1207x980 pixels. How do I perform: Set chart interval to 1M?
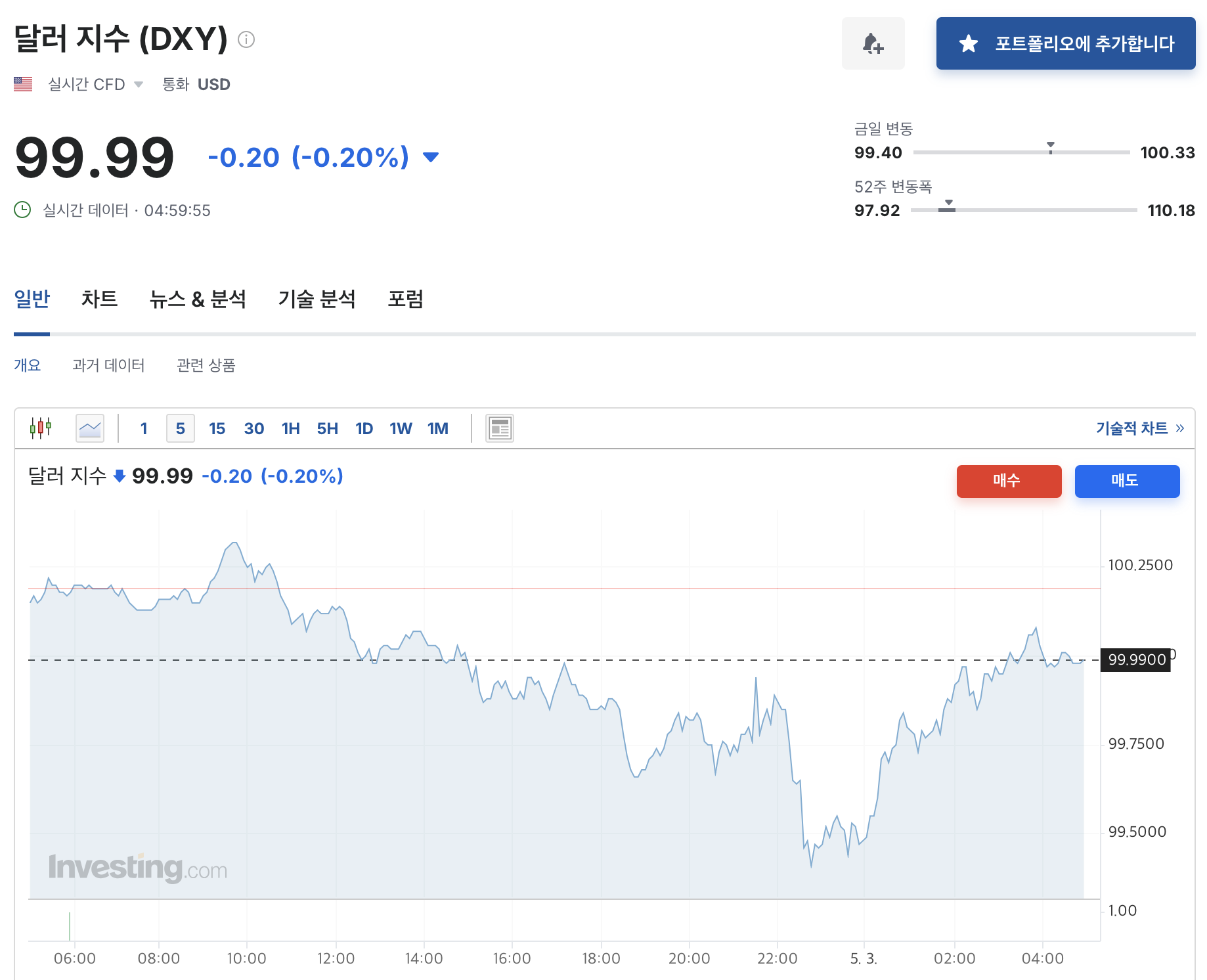click(437, 428)
